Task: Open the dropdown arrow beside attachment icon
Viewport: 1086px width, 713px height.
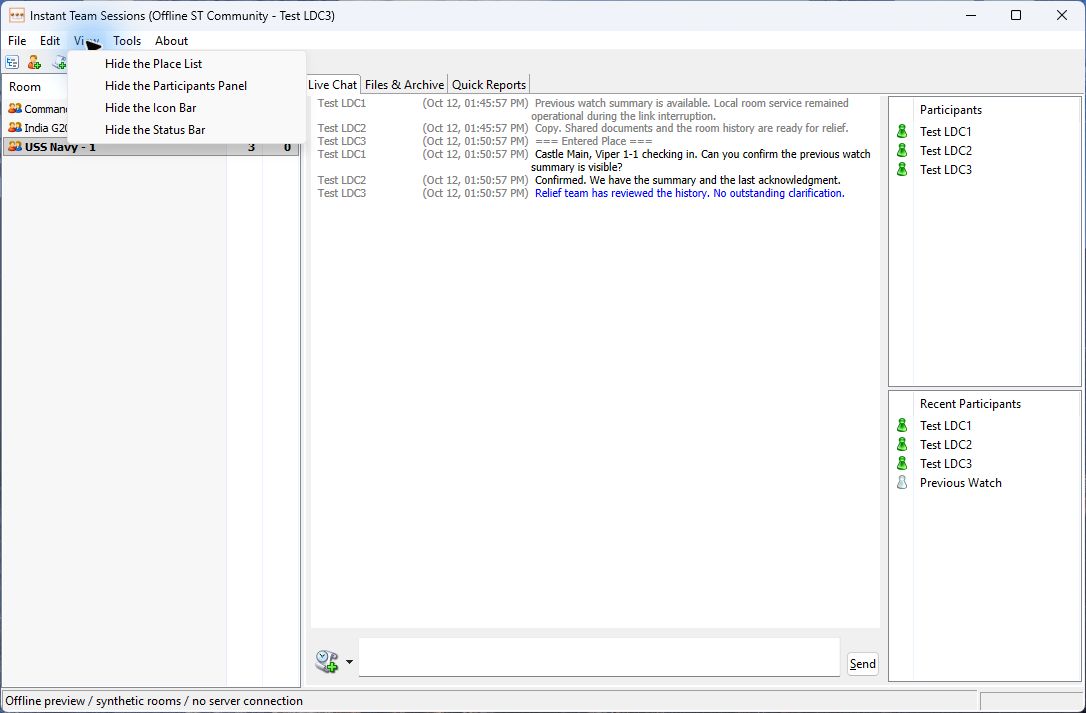Action: [x=349, y=662]
